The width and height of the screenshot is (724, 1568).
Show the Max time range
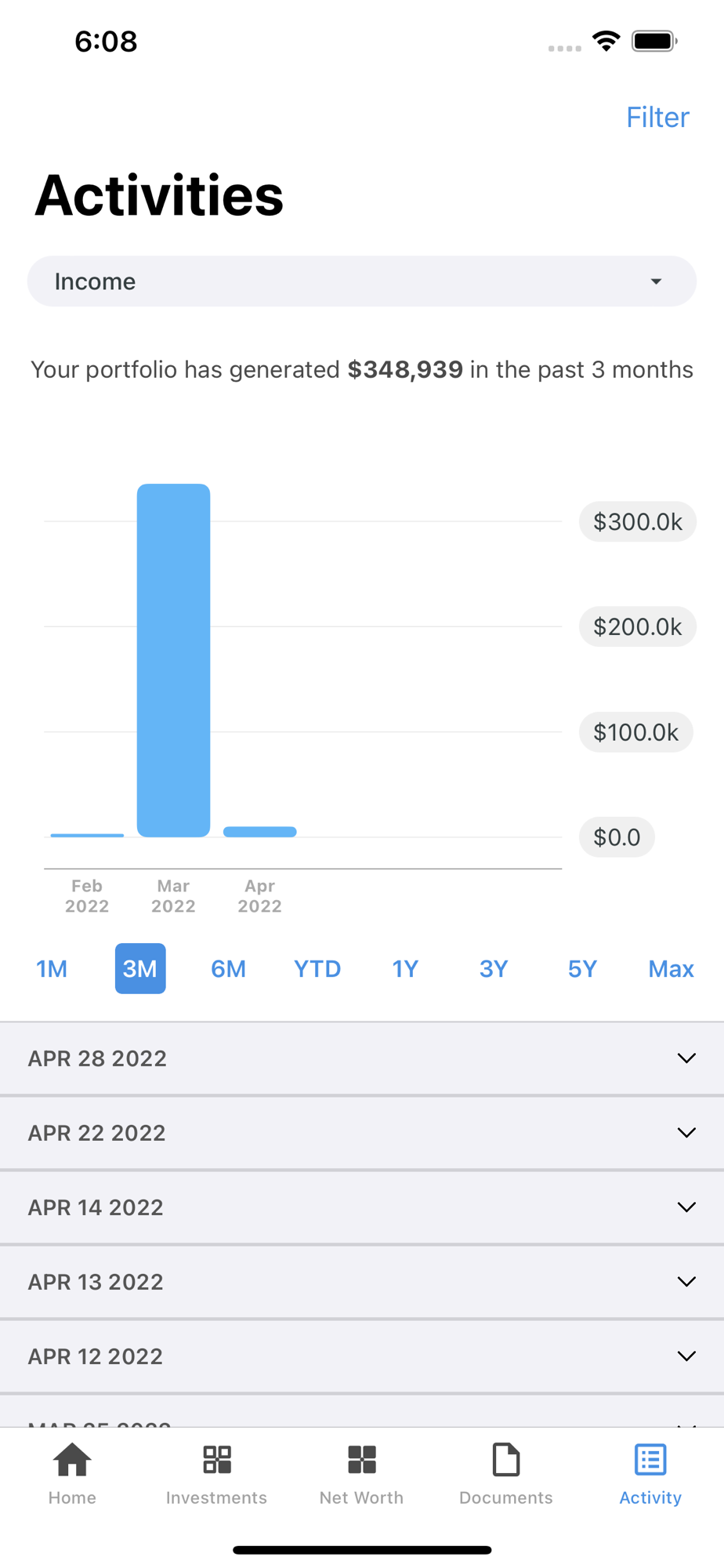pyautogui.click(x=671, y=969)
